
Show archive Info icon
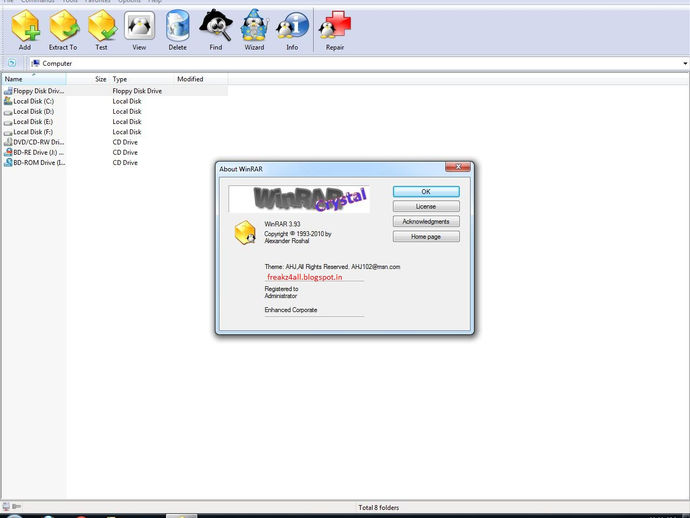point(292,30)
